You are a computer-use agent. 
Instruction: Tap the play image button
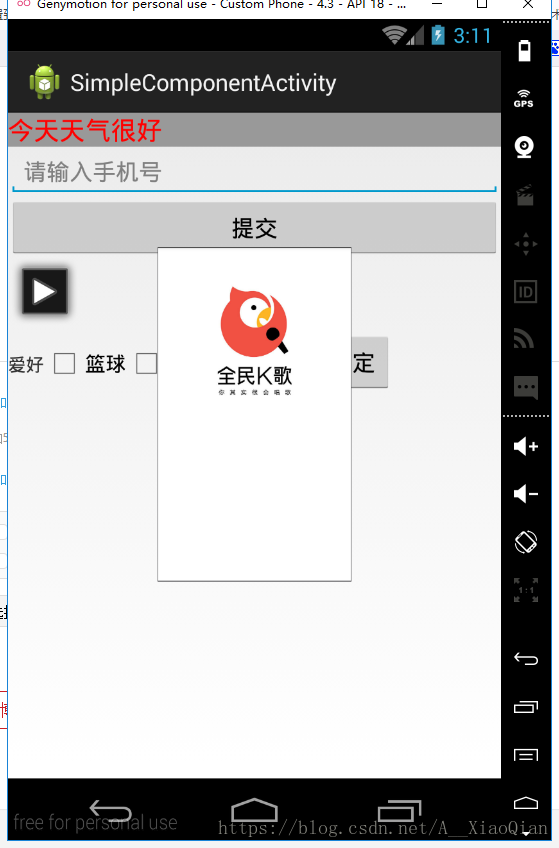click(45, 292)
